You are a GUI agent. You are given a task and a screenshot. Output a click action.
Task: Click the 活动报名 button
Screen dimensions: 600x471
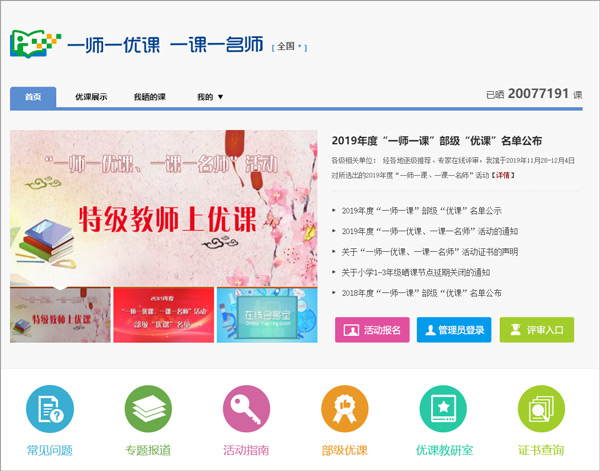tap(372, 330)
